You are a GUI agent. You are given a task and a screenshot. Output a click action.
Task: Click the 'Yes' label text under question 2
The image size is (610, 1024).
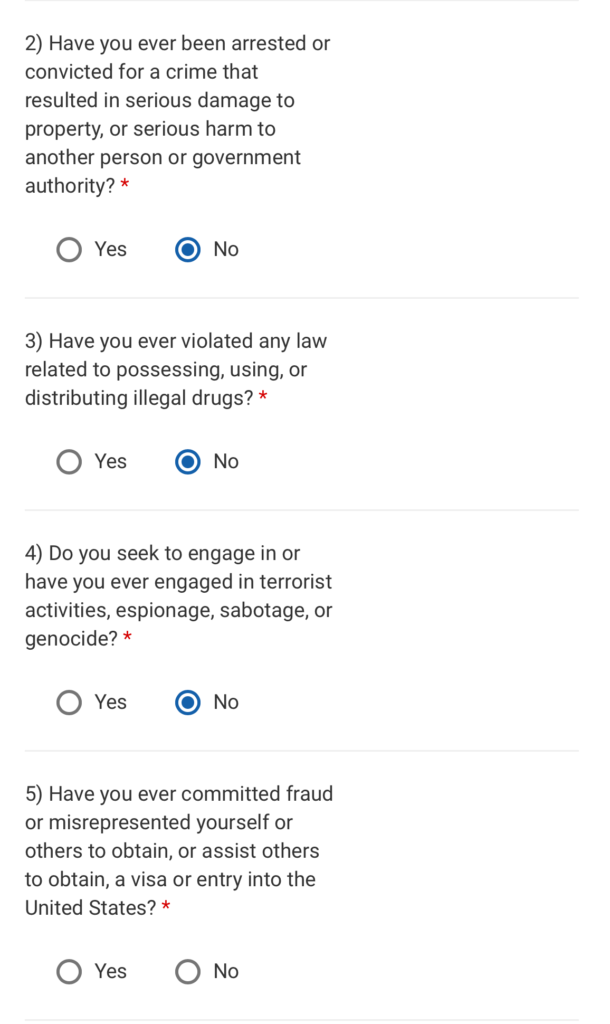point(110,249)
